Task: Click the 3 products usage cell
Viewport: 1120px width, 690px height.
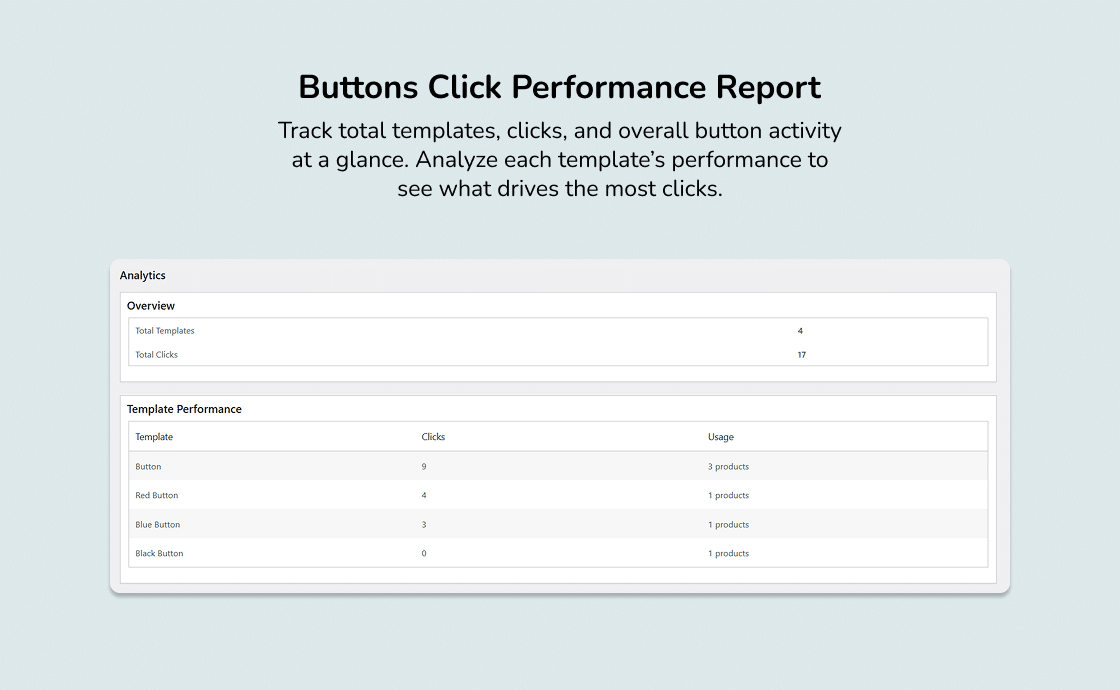Action: (x=729, y=466)
